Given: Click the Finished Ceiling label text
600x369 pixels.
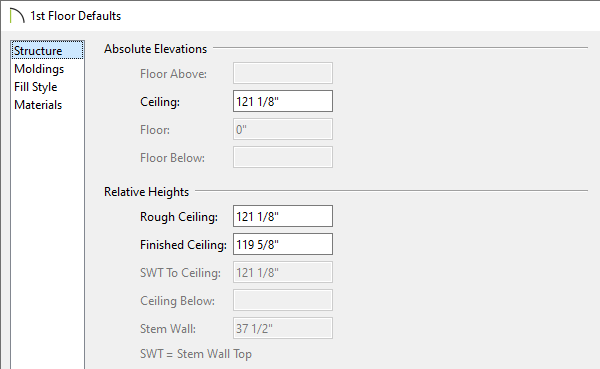Looking at the screenshot, I should (x=183, y=245).
